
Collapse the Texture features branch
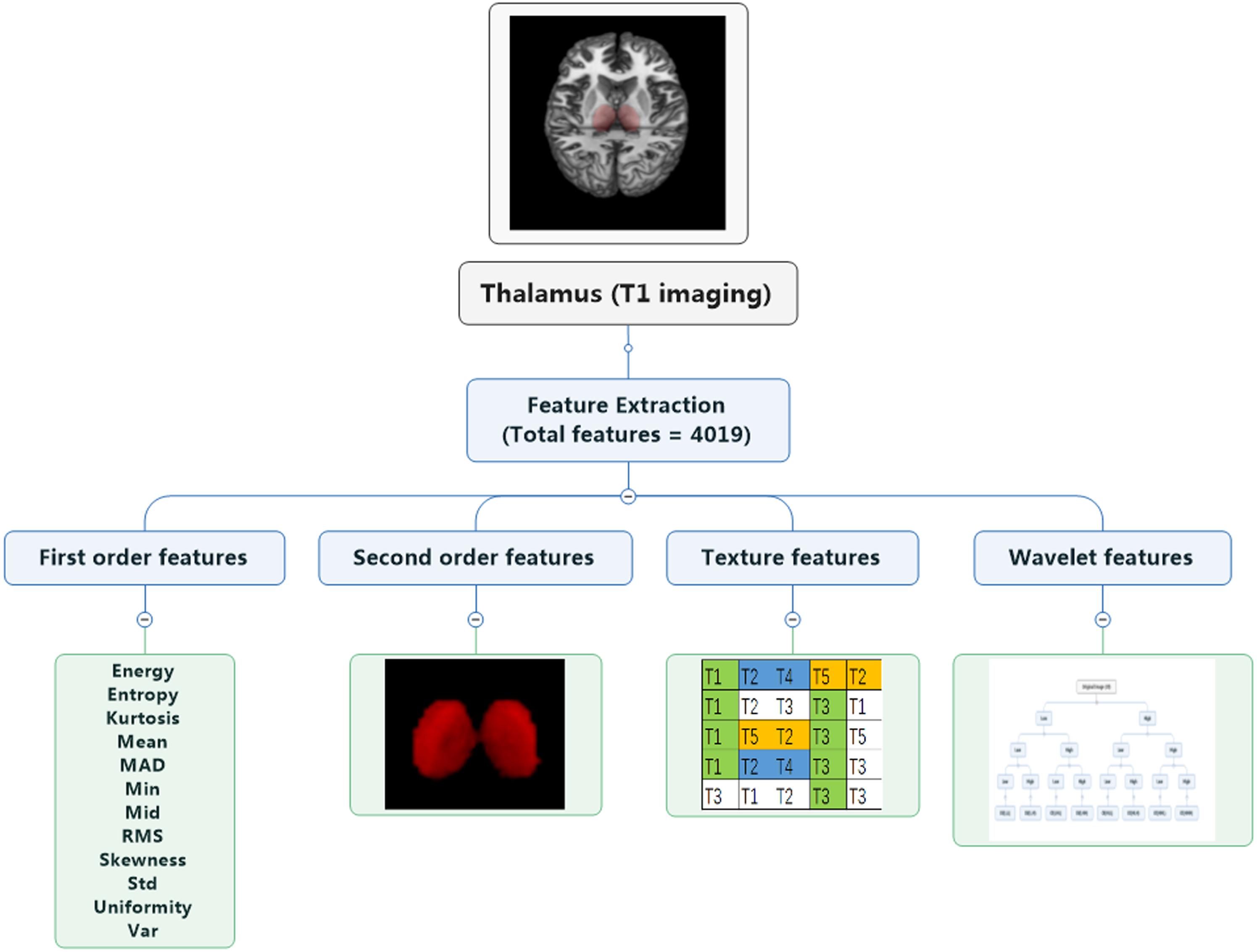[793, 619]
